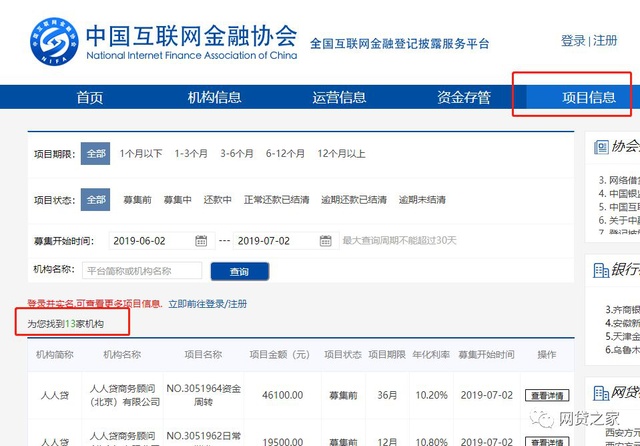Screen dimensions: 640x446
Task: Click the 36月 term cell
Action: tap(387, 395)
